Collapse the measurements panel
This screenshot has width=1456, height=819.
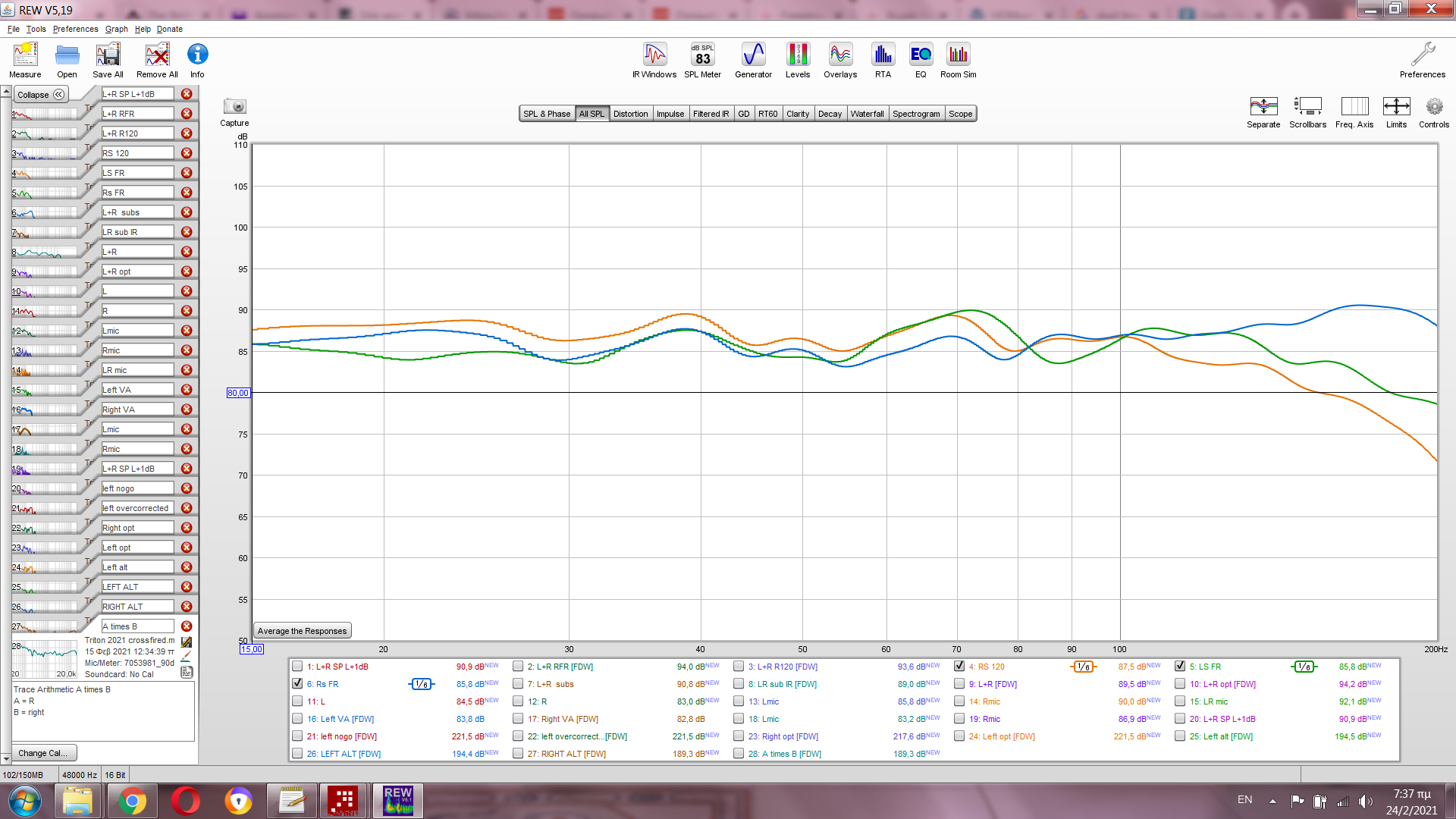41,95
